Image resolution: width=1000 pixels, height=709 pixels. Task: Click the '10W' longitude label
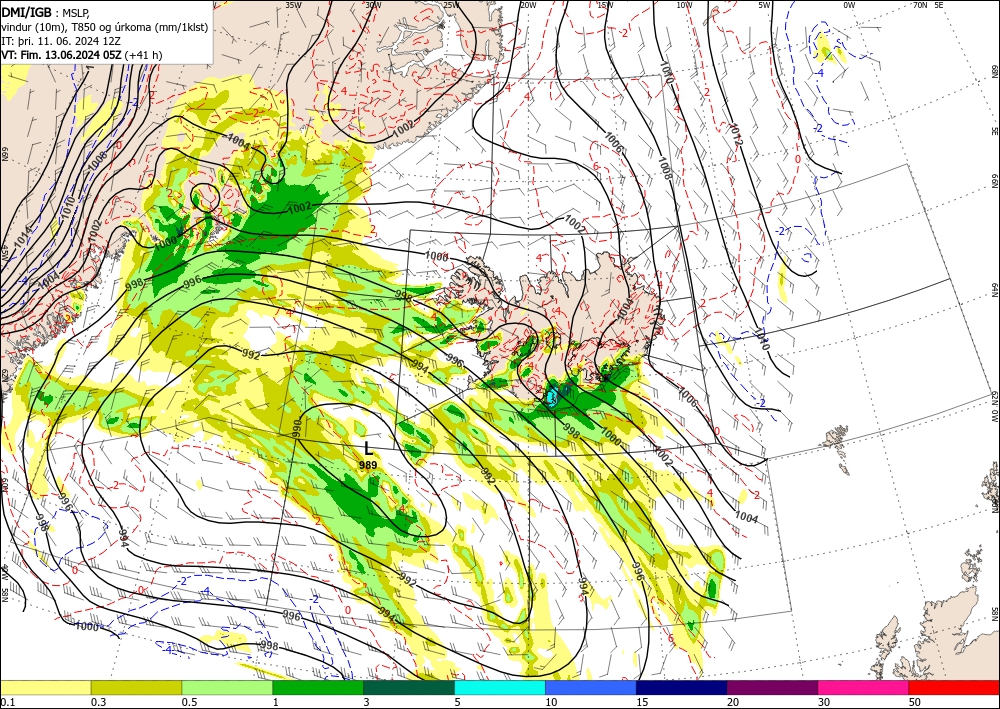point(684,5)
